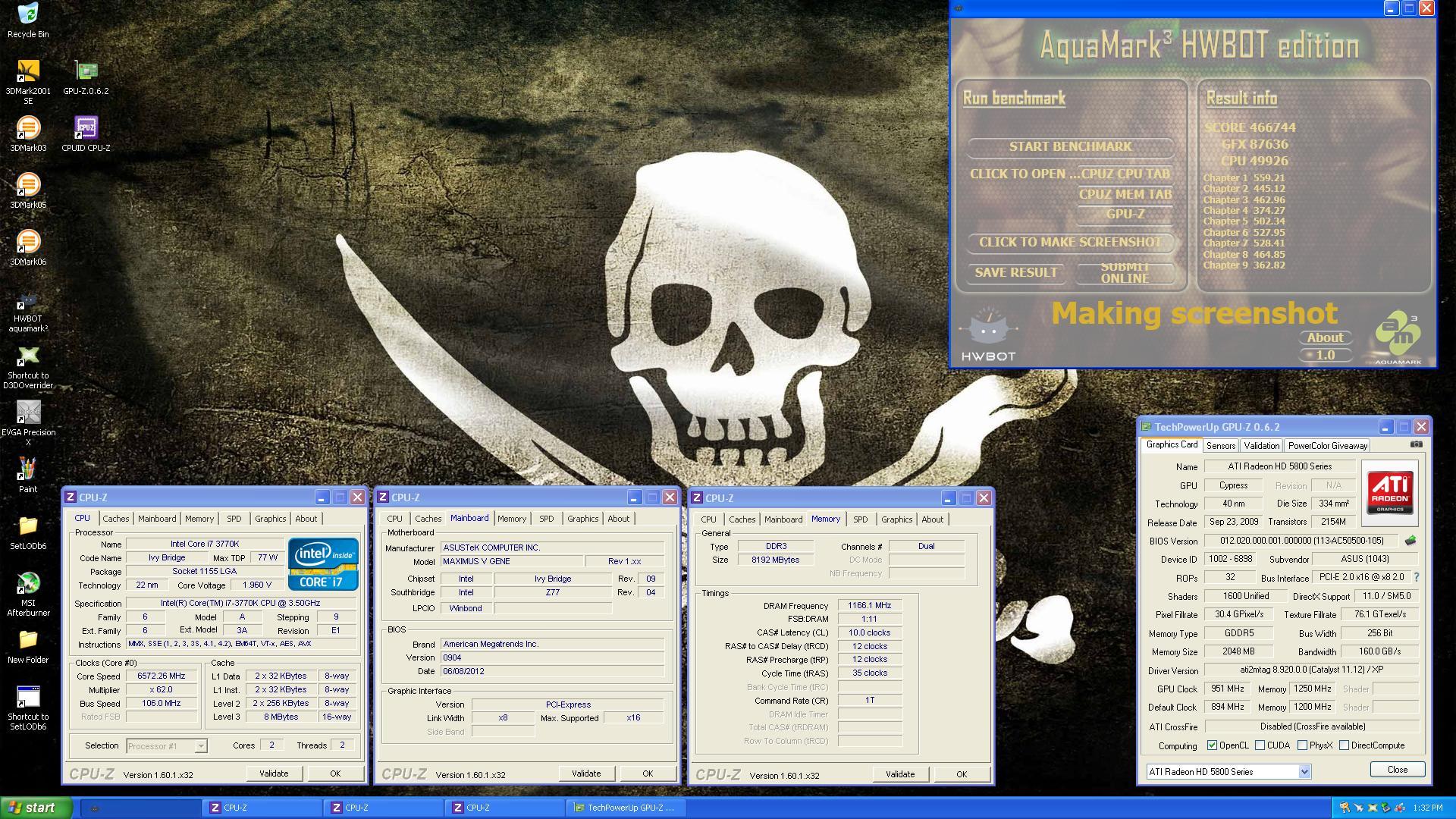Image resolution: width=1456 pixels, height=819 pixels.
Task: Switch to Mainboard tab in CPU-Z CPU window
Action: [157, 519]
